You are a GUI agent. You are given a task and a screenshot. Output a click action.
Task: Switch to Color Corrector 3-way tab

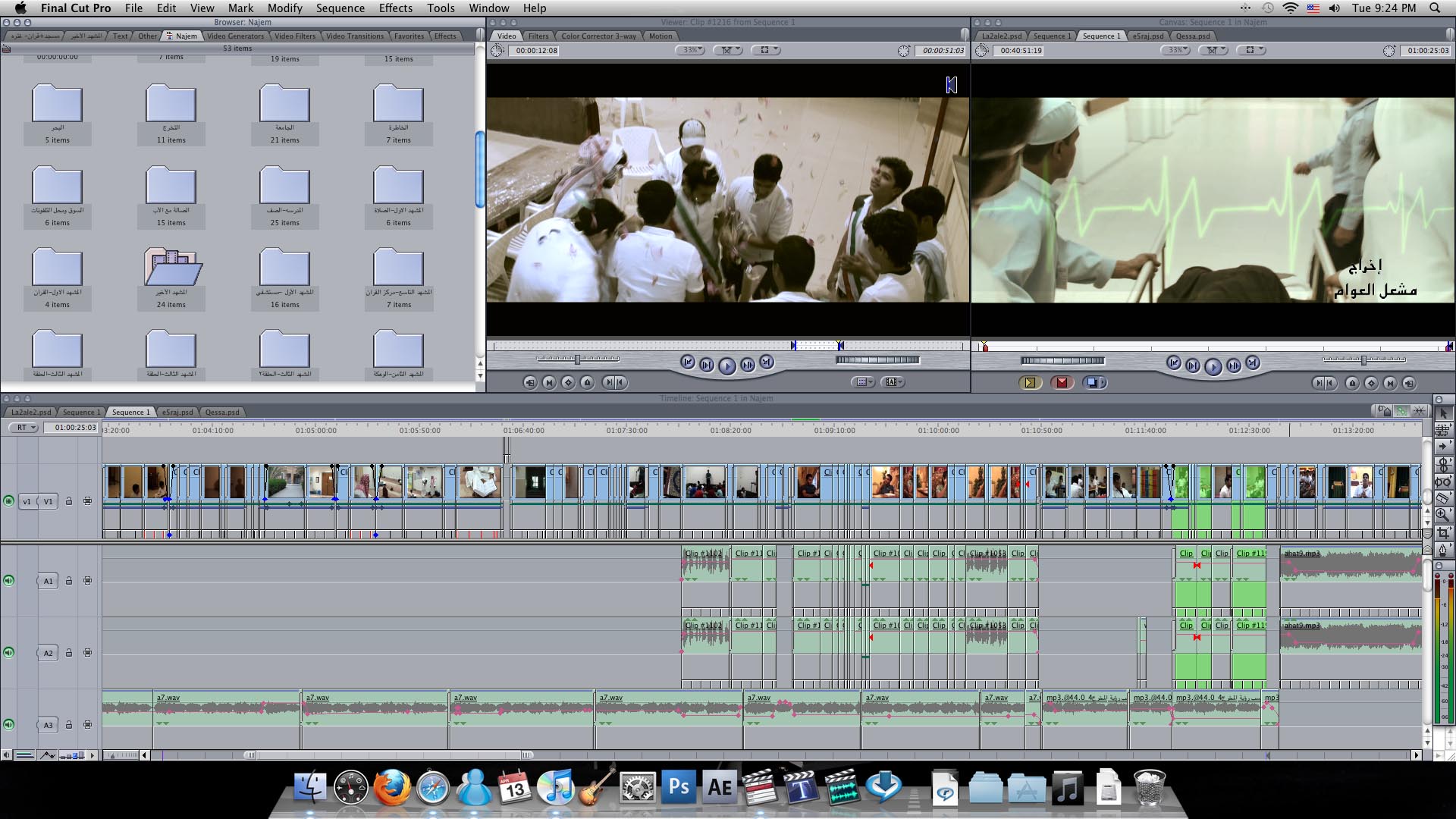(x=598, y=36)
